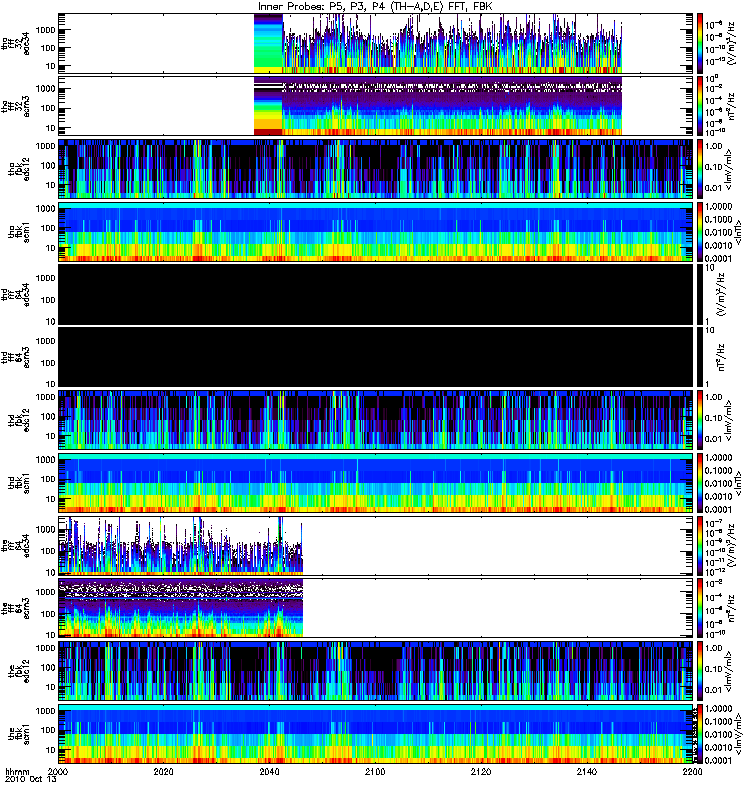The image size is (750, 800).
Task: Click the the fbk scm1 panel color bar
Action: (700, 734)
